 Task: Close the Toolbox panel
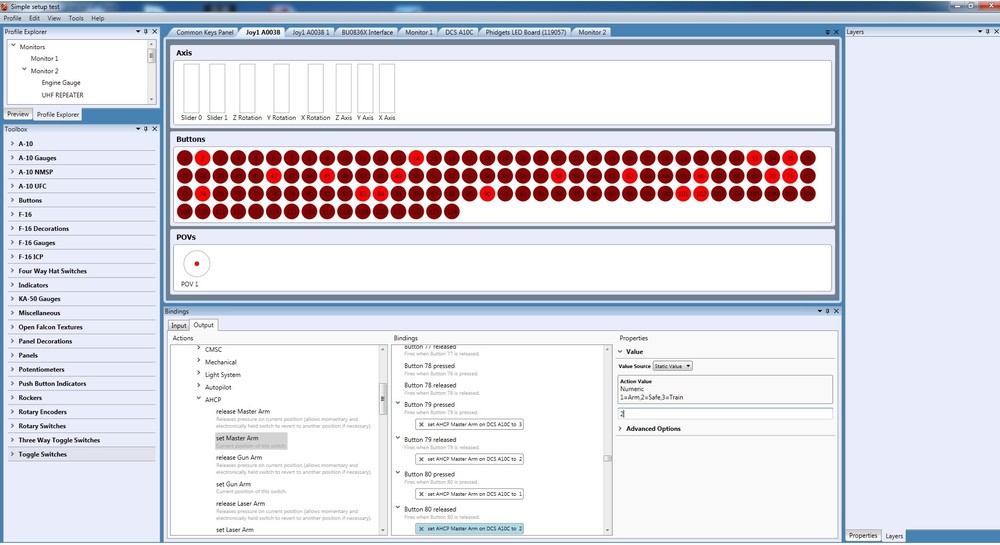point(153,129)
